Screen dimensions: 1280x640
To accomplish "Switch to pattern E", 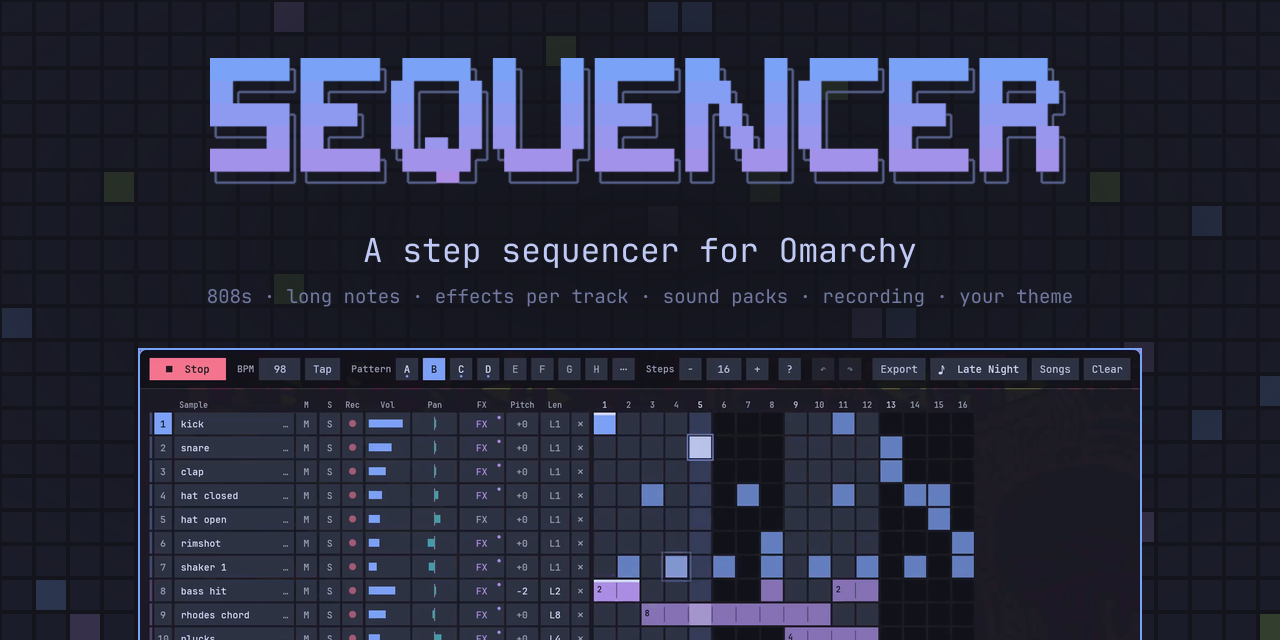I will (515, 369).
